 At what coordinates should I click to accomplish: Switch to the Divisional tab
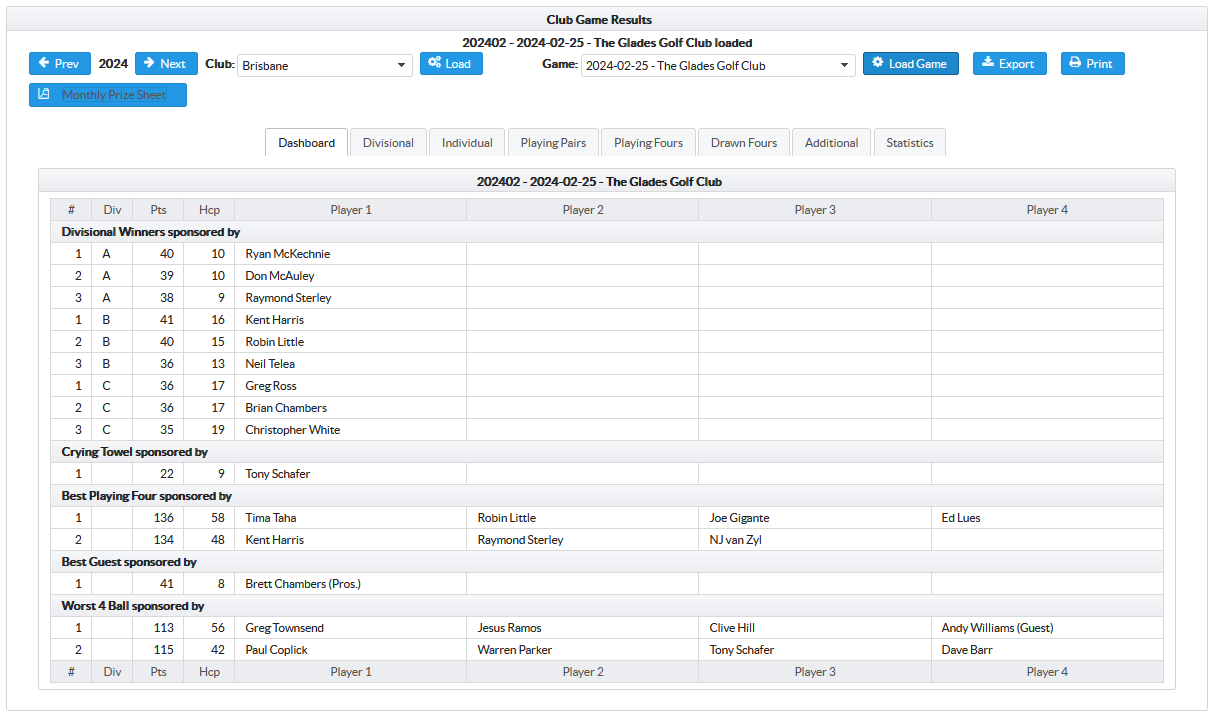click(x=388, y=143)
